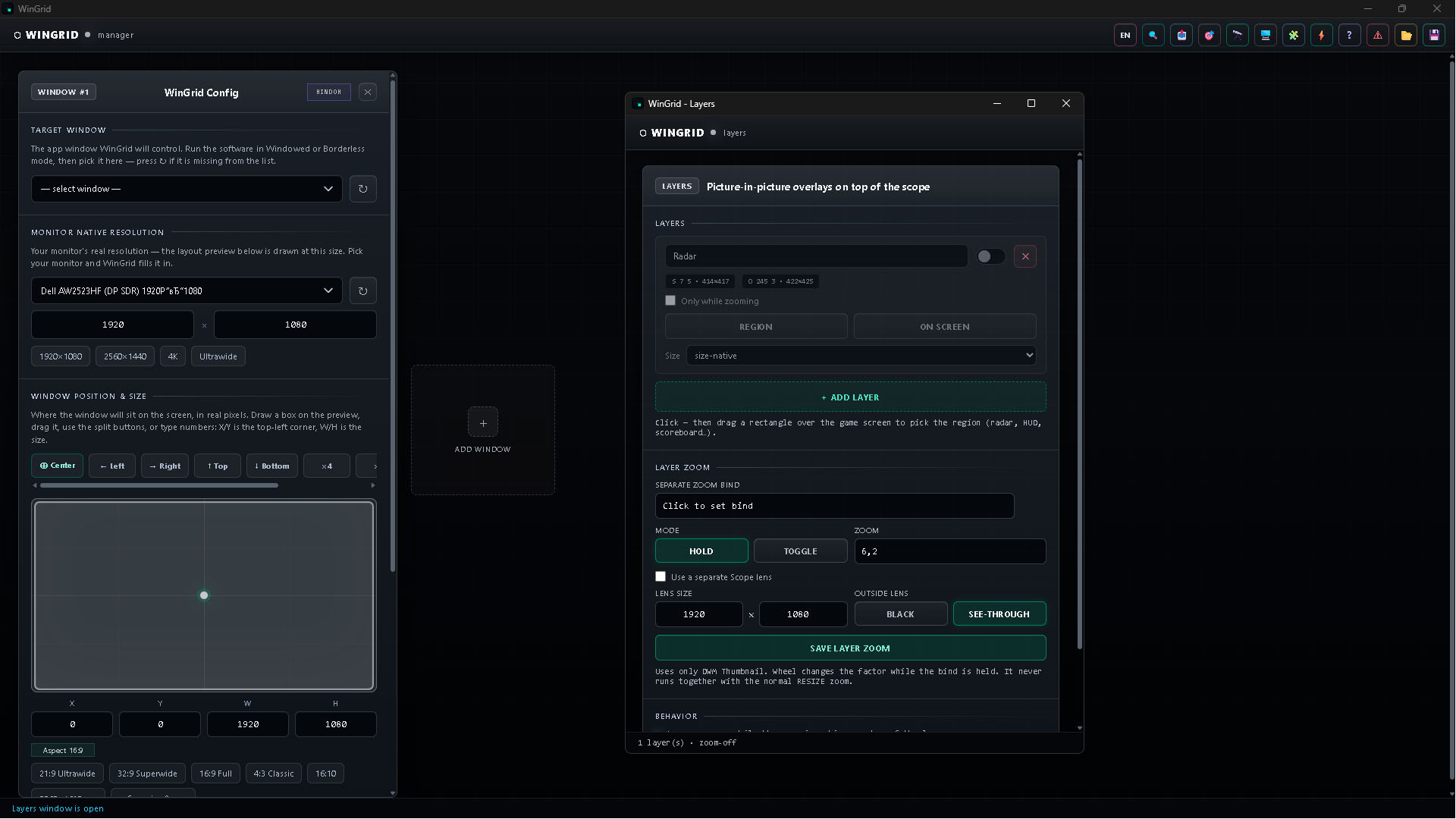The width and height of the screenshot is (1456, 819).
Task: Select HOLD zoom mode
Action: pos(701,551)
